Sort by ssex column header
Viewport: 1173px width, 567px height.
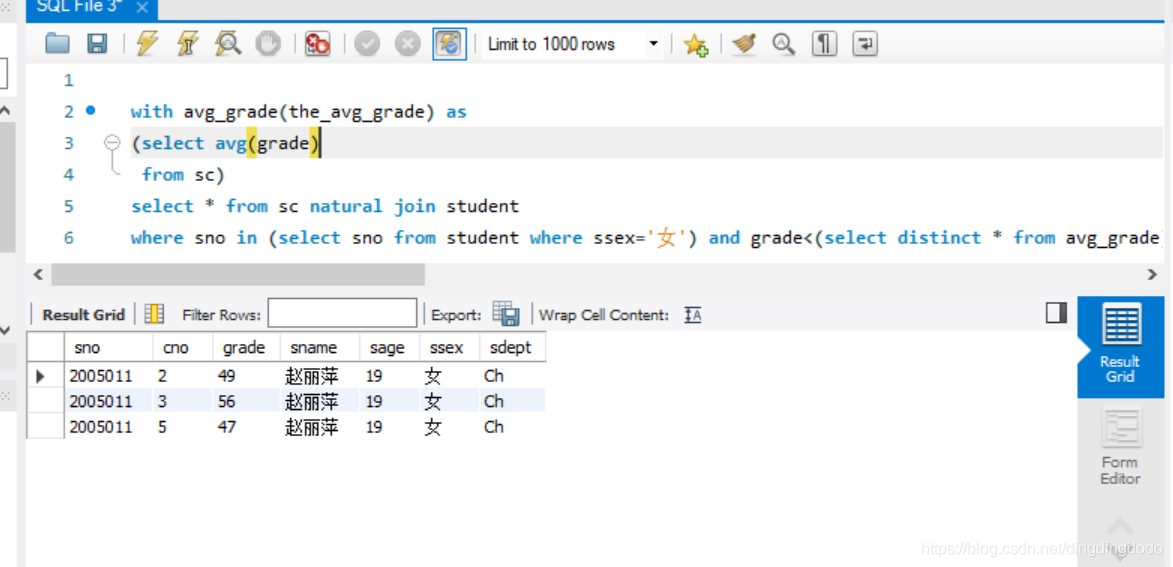(x=449, y=348)
